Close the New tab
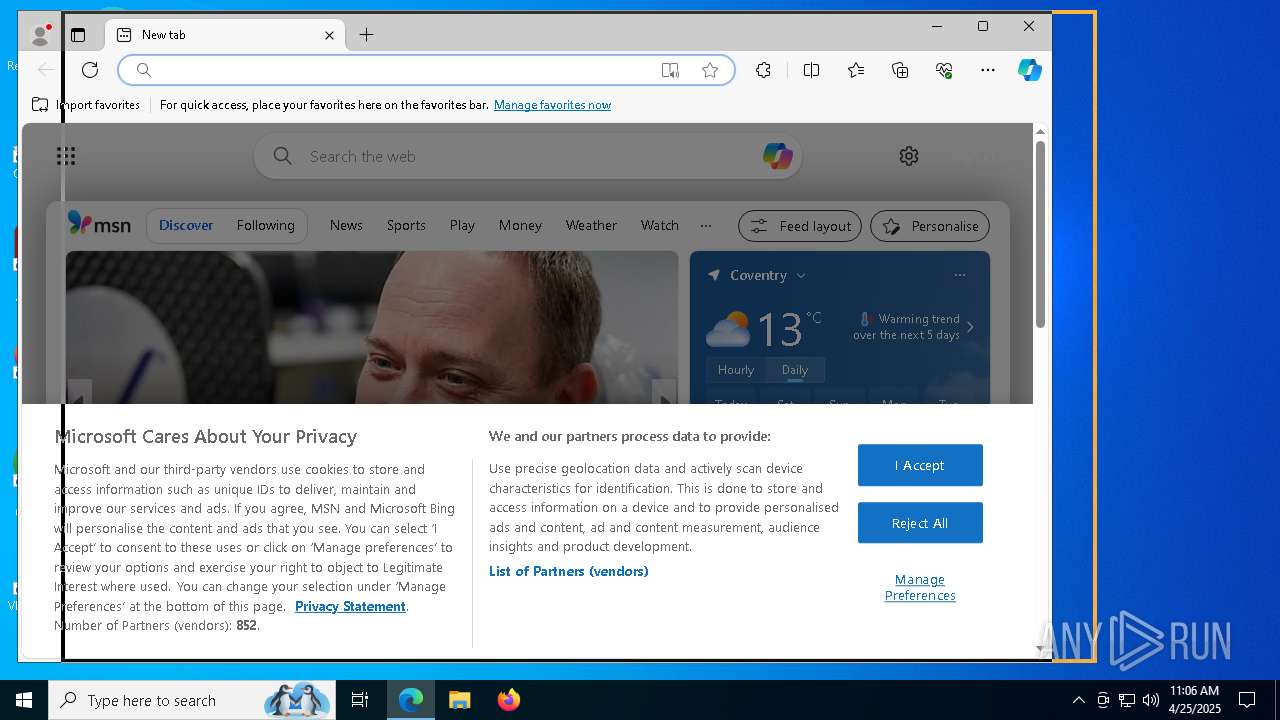Image resolution: width=1280 pixels, height=720 pixels. [329, 35]
